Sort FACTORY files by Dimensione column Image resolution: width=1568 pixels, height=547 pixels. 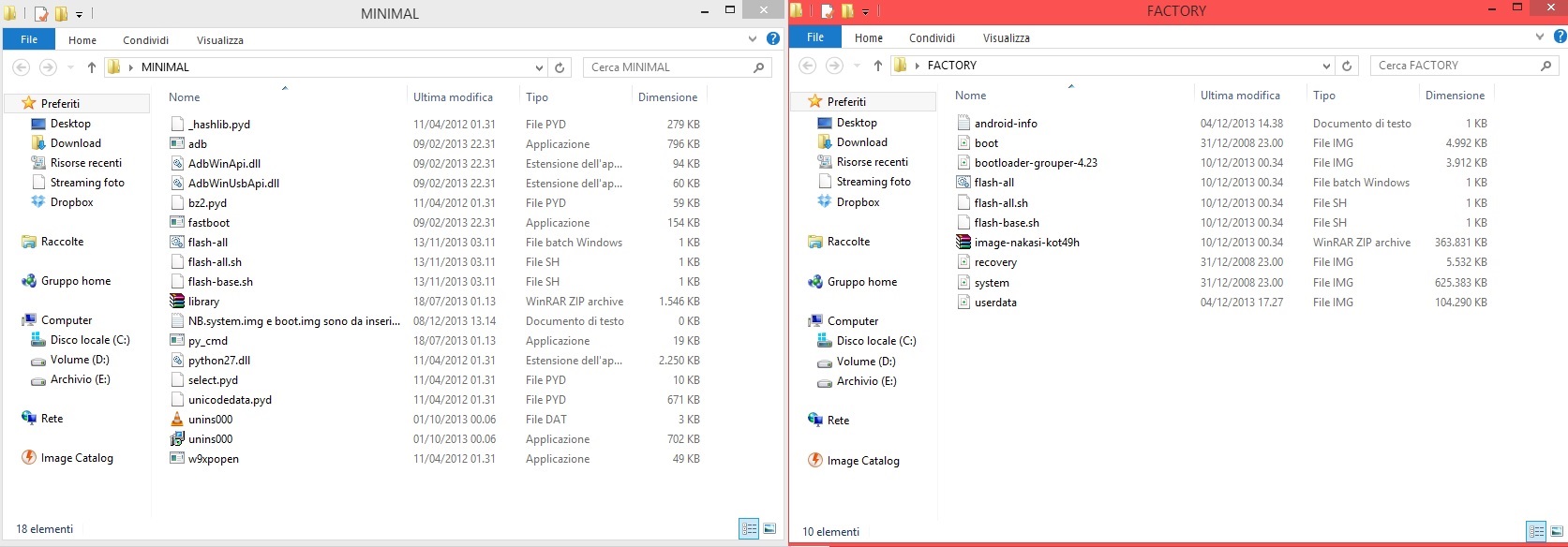1456,95
